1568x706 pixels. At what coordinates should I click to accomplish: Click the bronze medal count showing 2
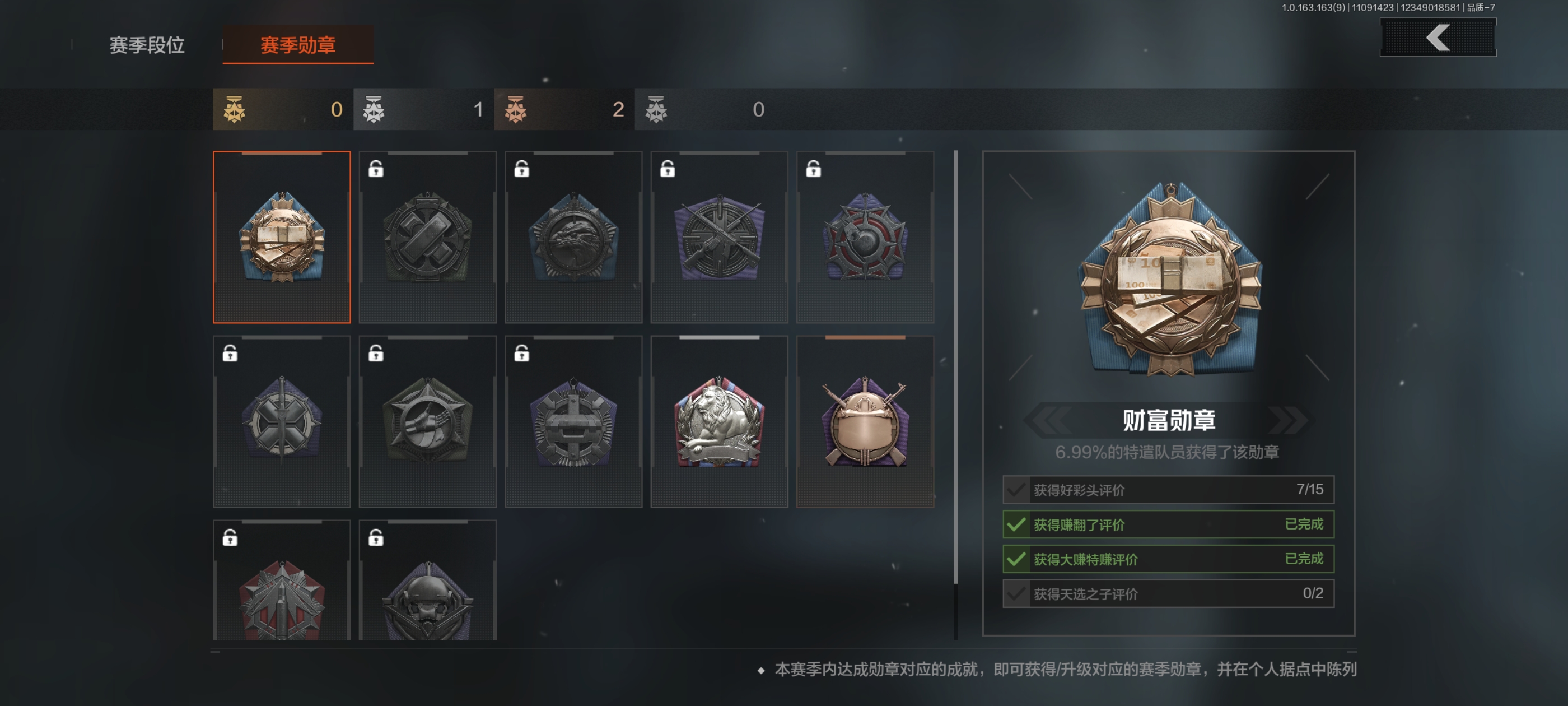[x=564, y=109]
